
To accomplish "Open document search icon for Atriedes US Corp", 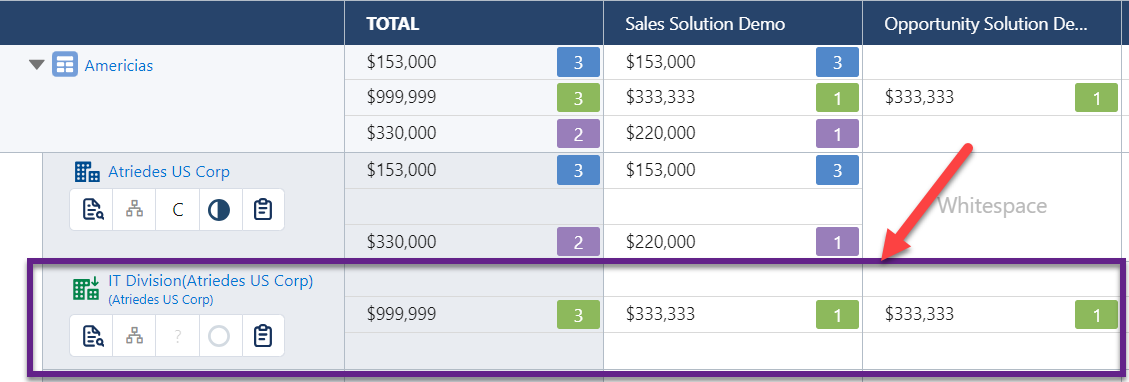I will 92,210.
